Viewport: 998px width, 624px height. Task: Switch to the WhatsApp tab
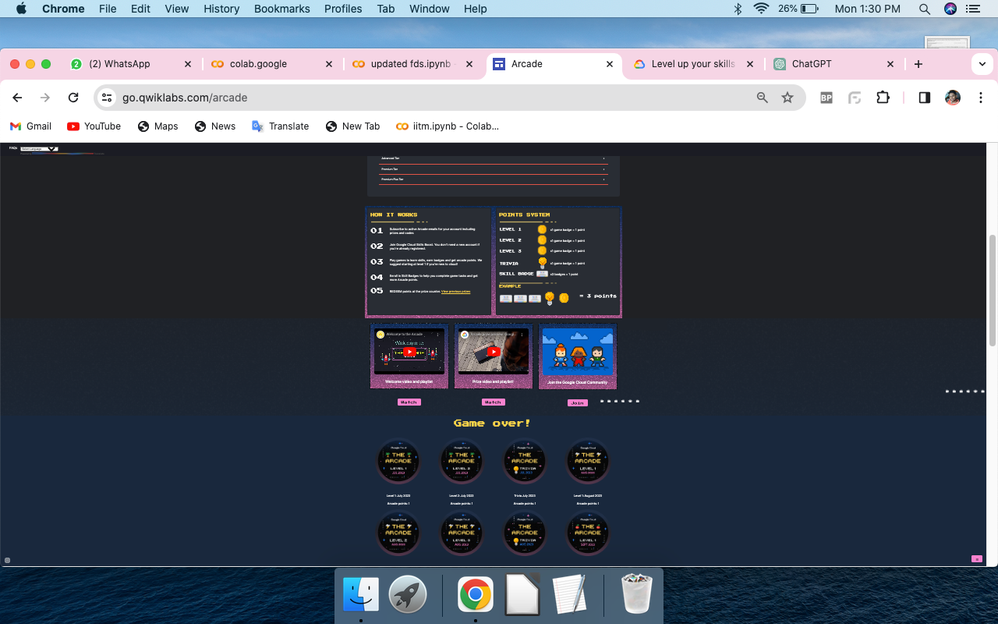130,64
